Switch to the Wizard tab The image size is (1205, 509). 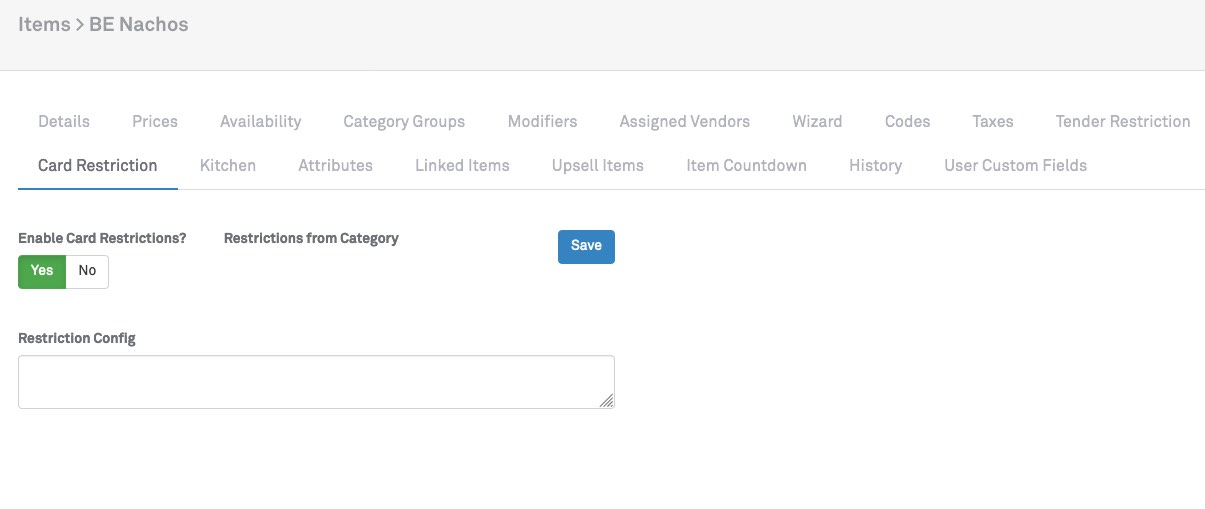[x=817, y=122]
